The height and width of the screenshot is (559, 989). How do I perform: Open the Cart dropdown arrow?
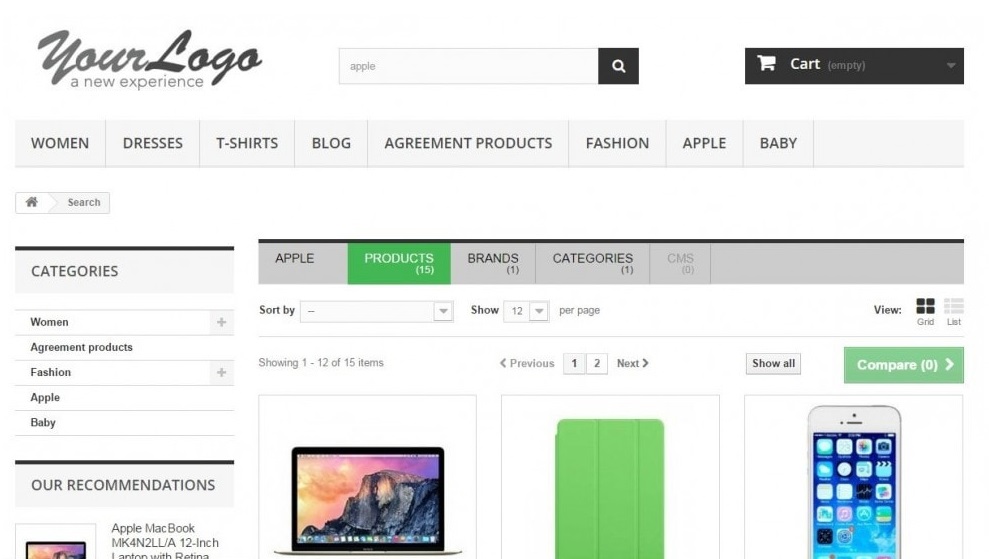click(951, 65)
